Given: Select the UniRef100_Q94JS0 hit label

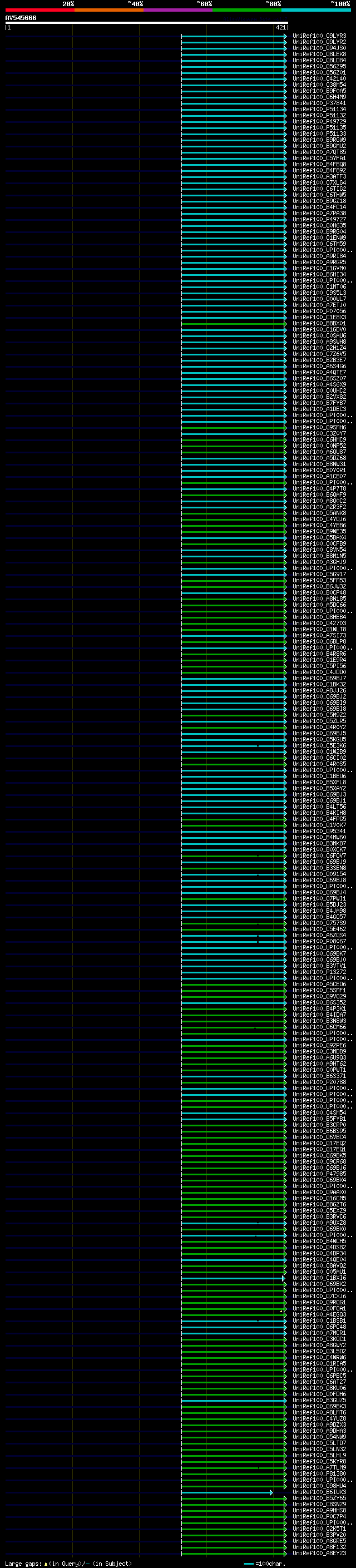Looking at the screenshot, I should tap(319, 48).
